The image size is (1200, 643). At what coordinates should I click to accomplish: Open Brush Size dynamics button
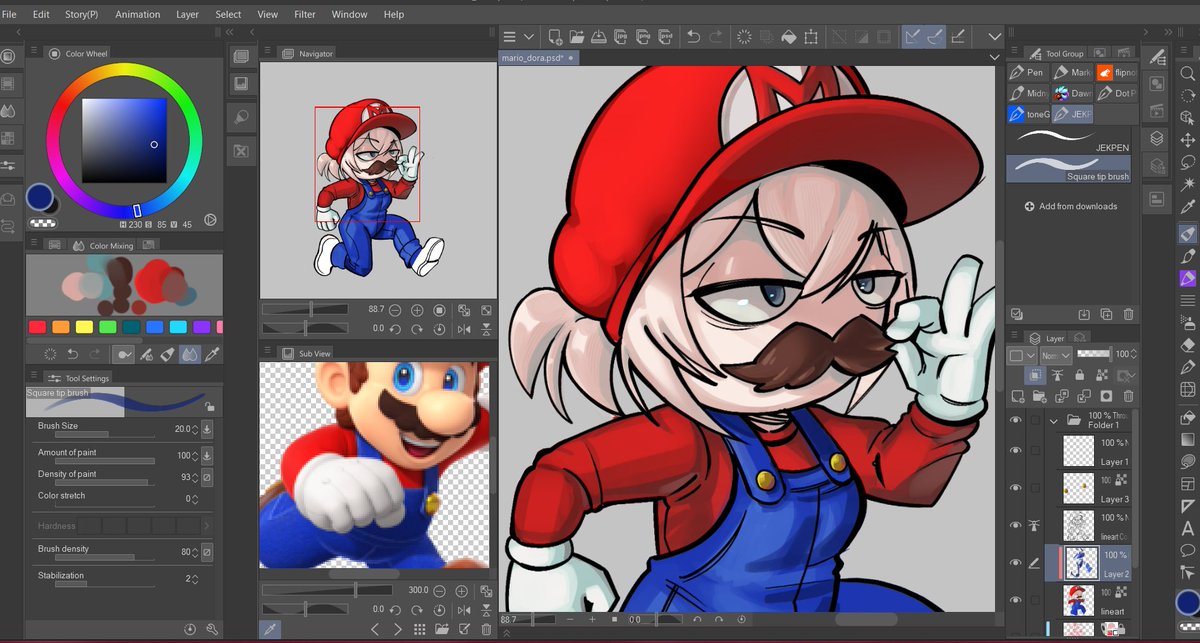207,428
